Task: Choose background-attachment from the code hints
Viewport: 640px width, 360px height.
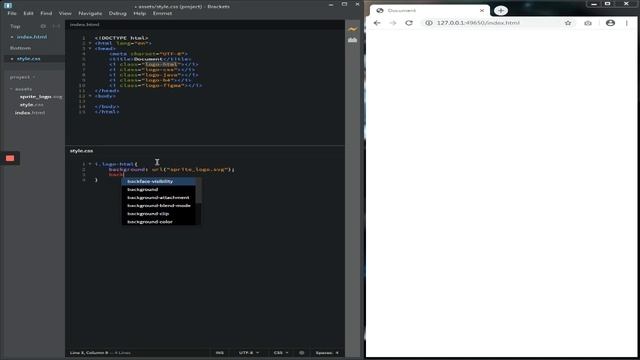Action: click(x=158, y=198)
